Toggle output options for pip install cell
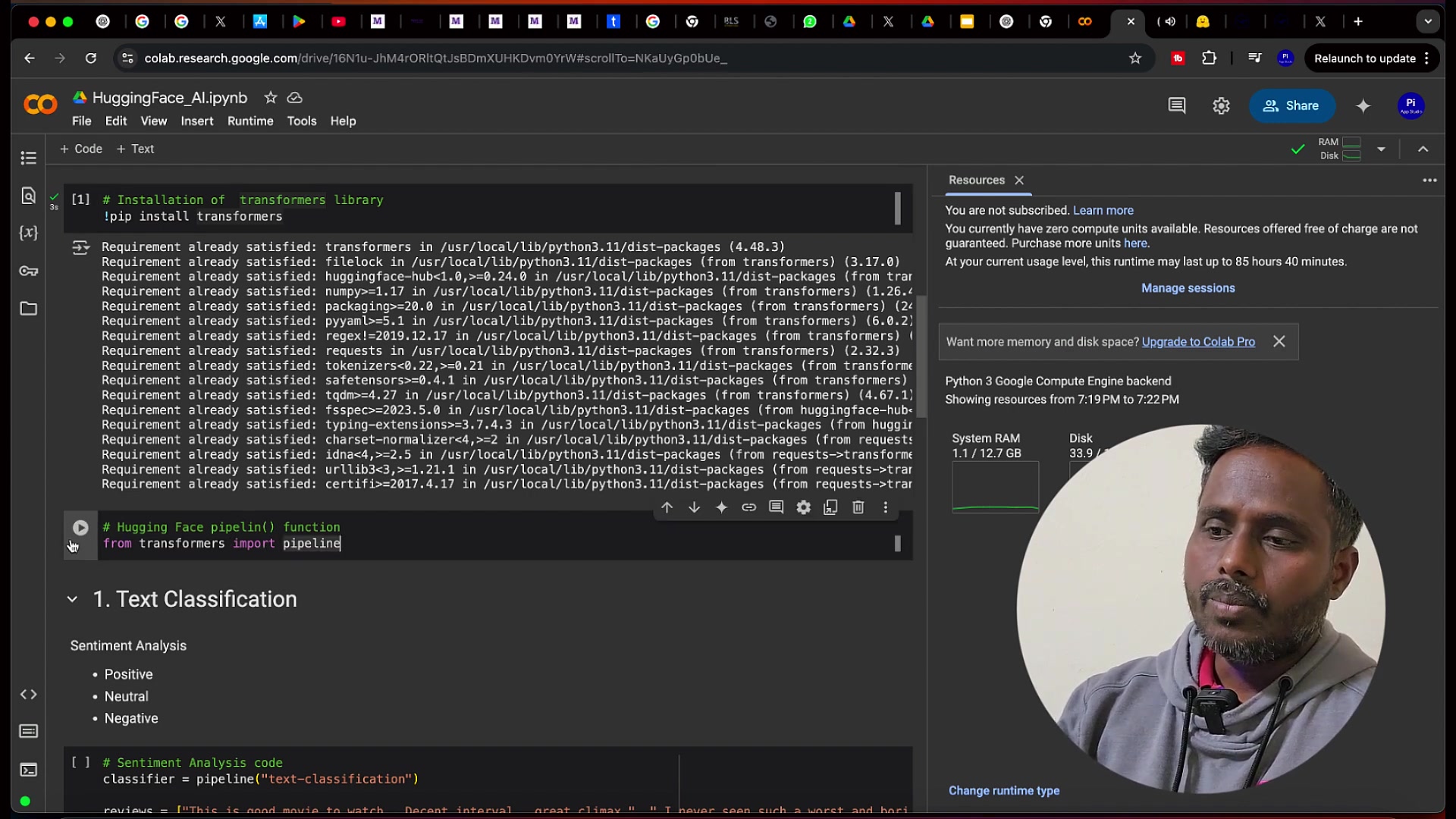This screenshot has height=819, width=1456. [x=80, y=247]
